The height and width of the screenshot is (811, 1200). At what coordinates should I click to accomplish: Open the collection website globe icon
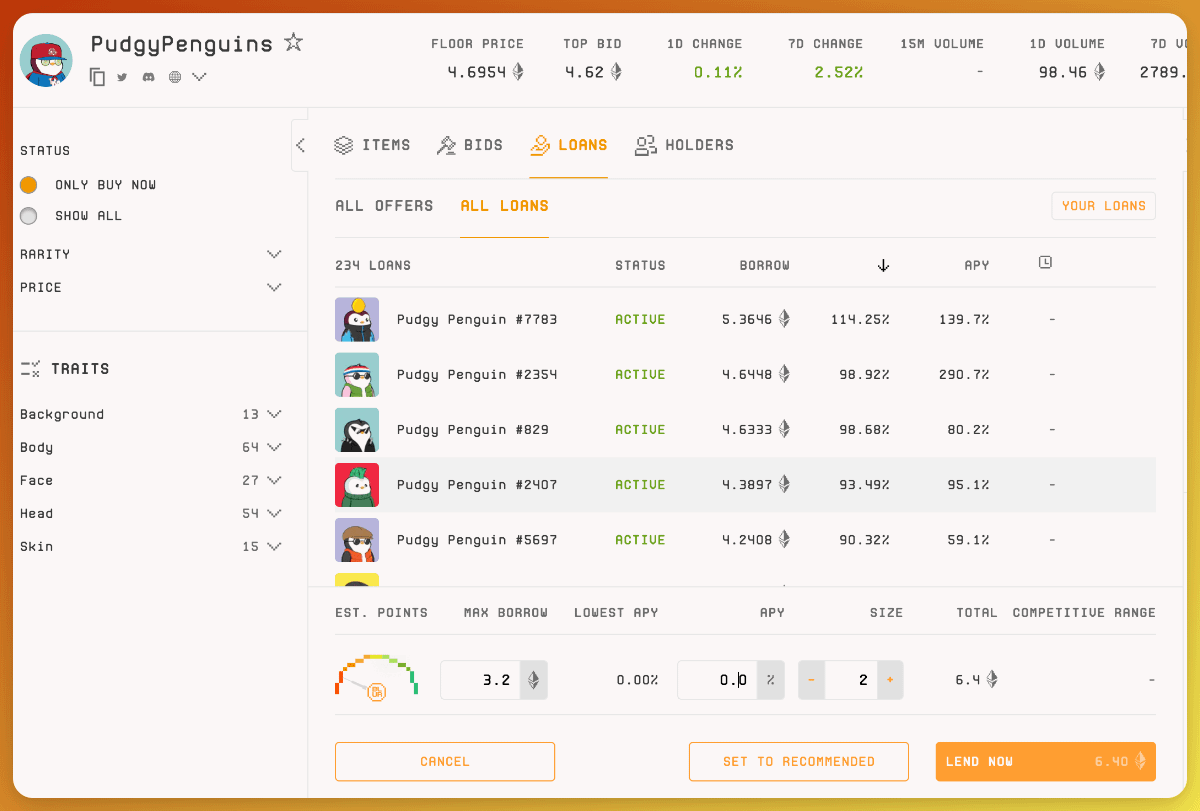pyautogui.click(x=175, y=77)
